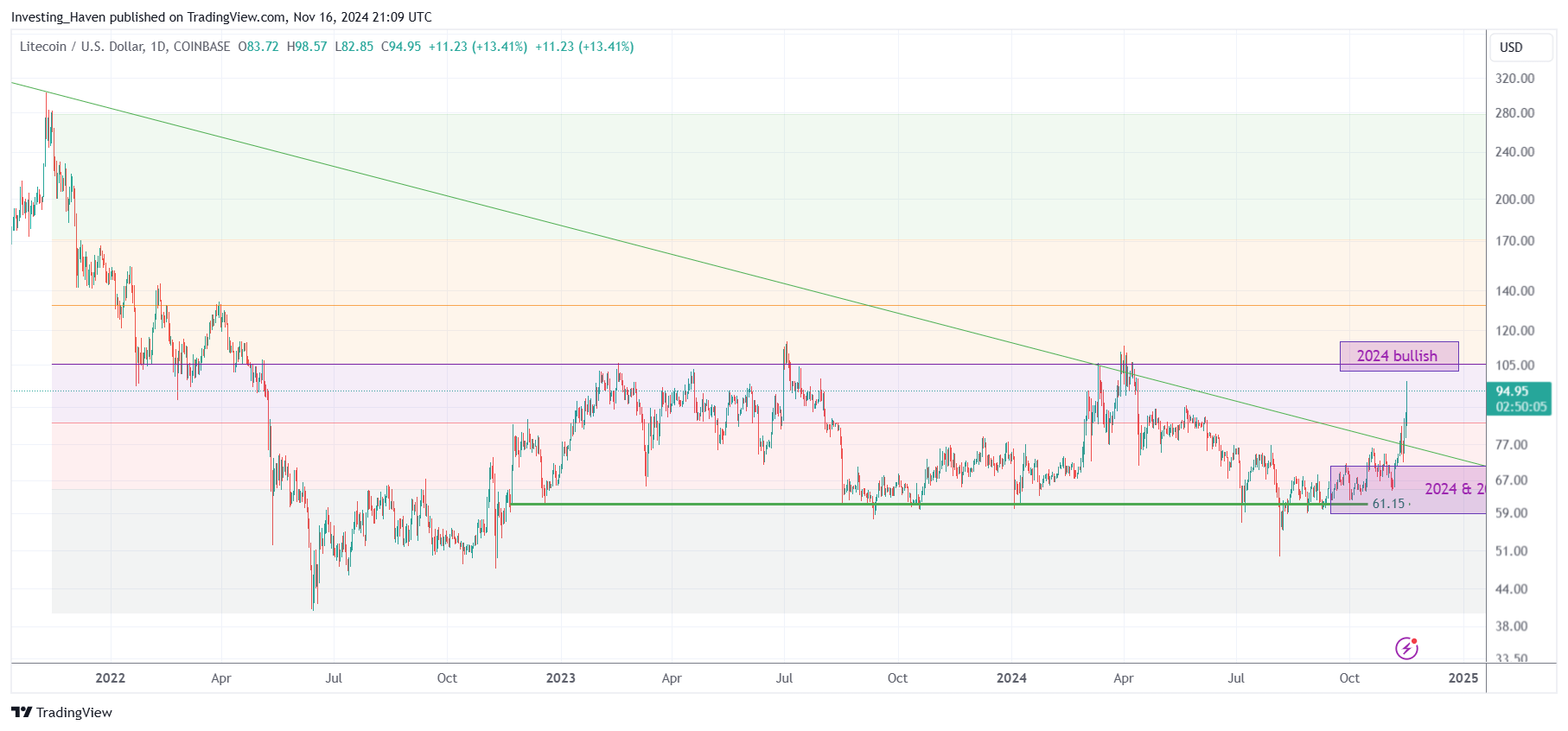Click the 200.00 price axis label

point(1514,200)
